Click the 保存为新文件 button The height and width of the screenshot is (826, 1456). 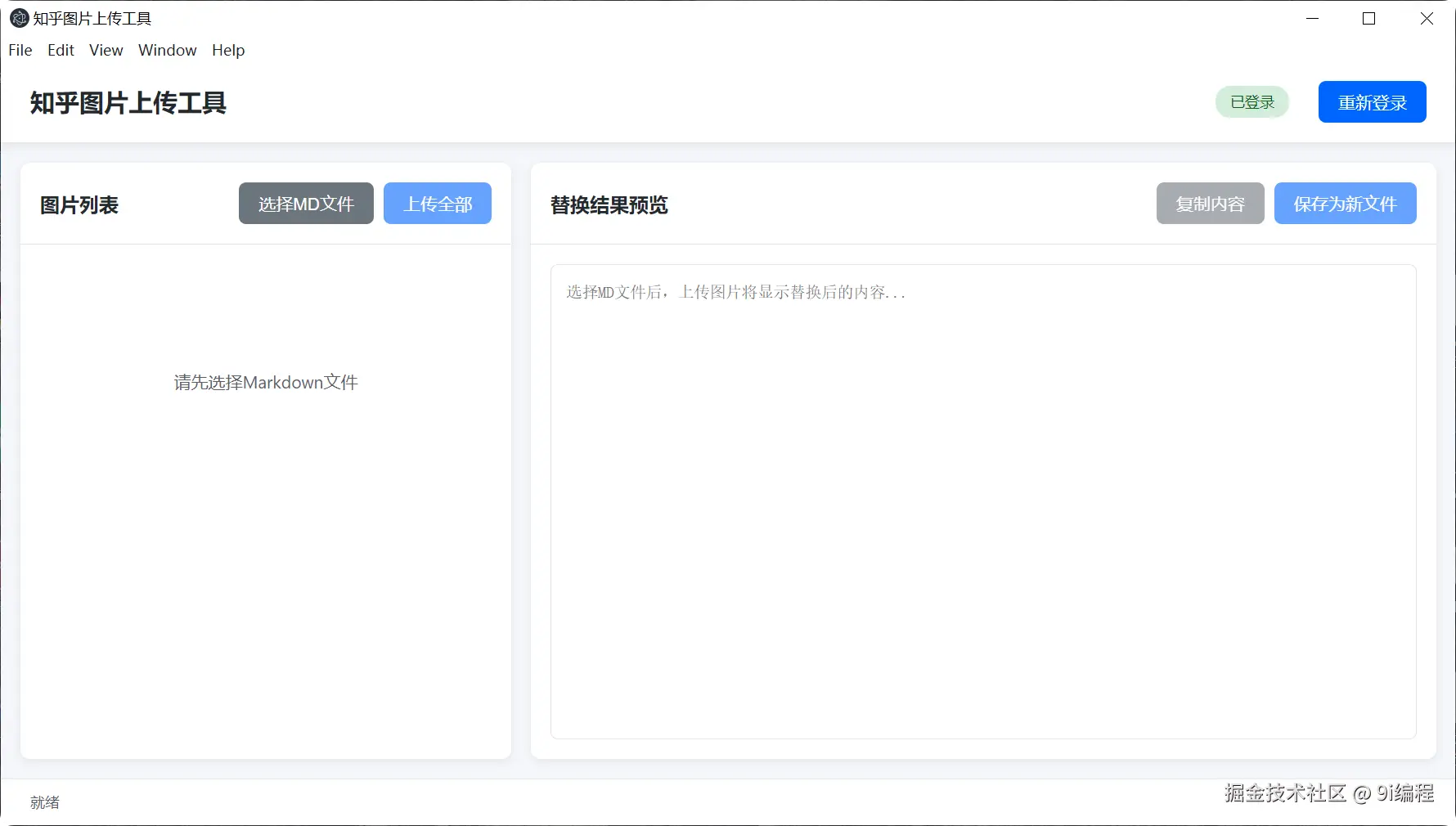[x=1345, y=204]
